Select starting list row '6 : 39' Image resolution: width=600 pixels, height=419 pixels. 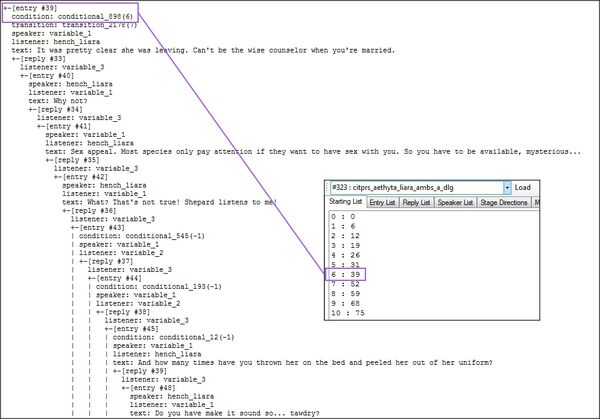pyautogui.click(x=345, y=274)
